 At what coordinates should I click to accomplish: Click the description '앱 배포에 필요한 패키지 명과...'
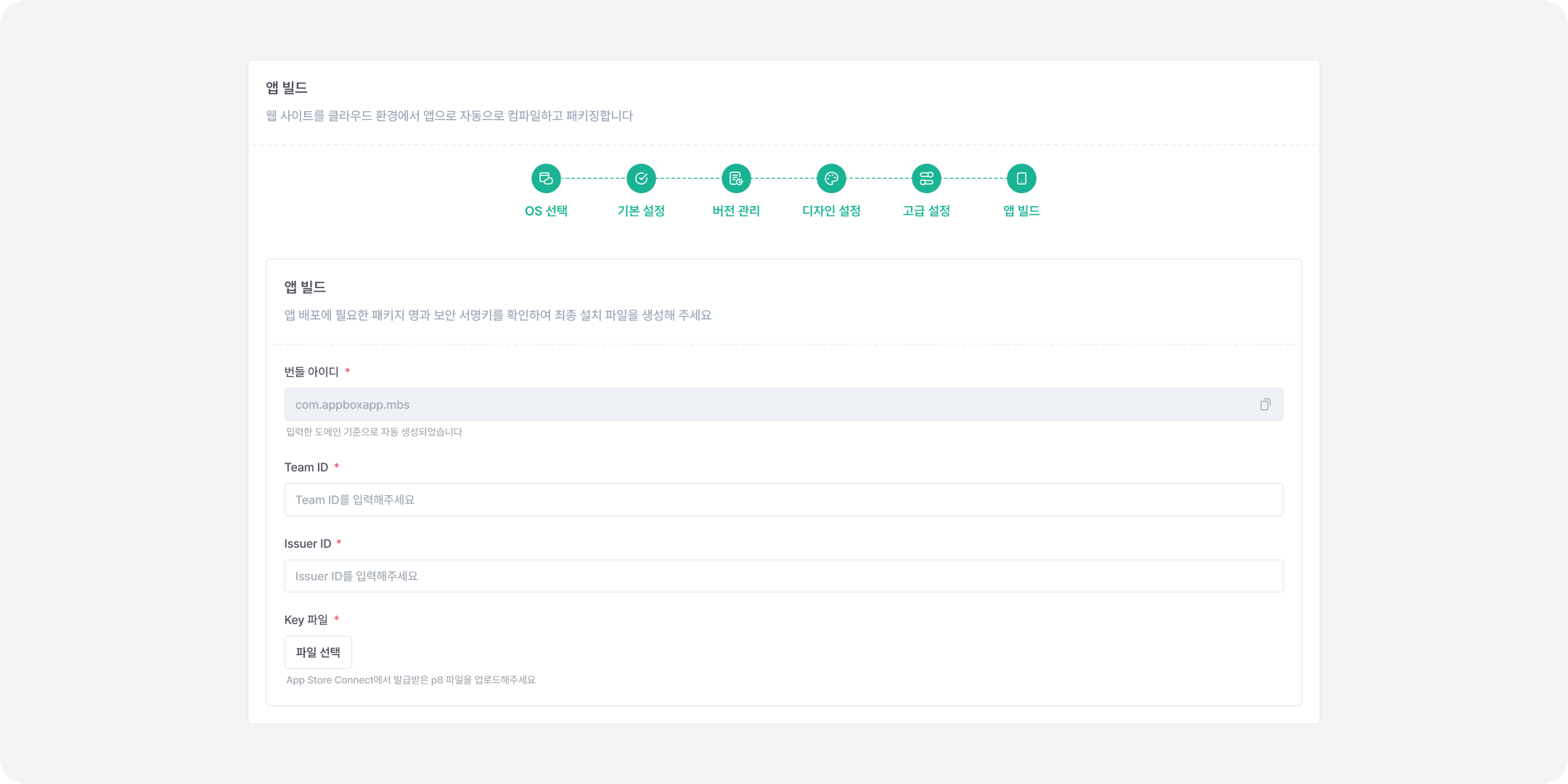[498, 315]
